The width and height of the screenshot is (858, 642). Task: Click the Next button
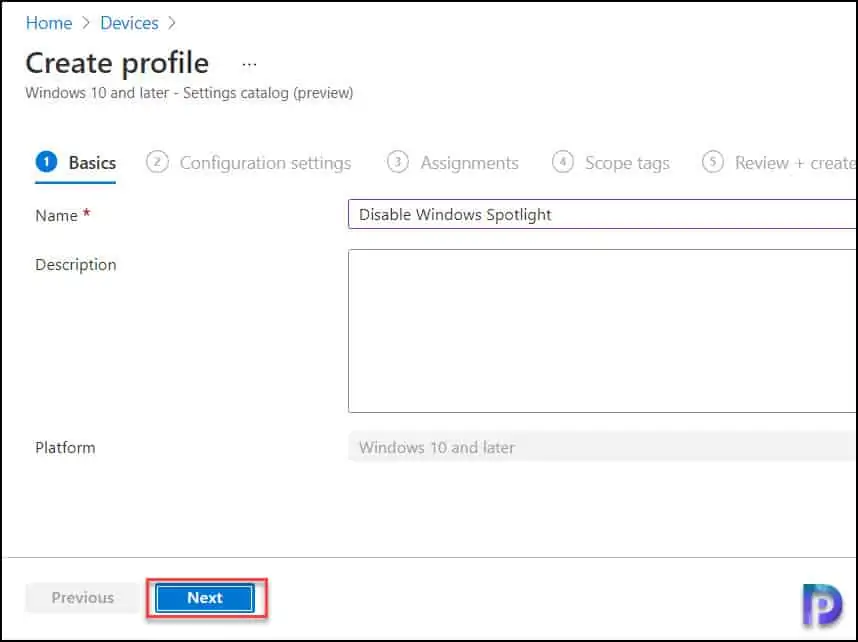205,598
